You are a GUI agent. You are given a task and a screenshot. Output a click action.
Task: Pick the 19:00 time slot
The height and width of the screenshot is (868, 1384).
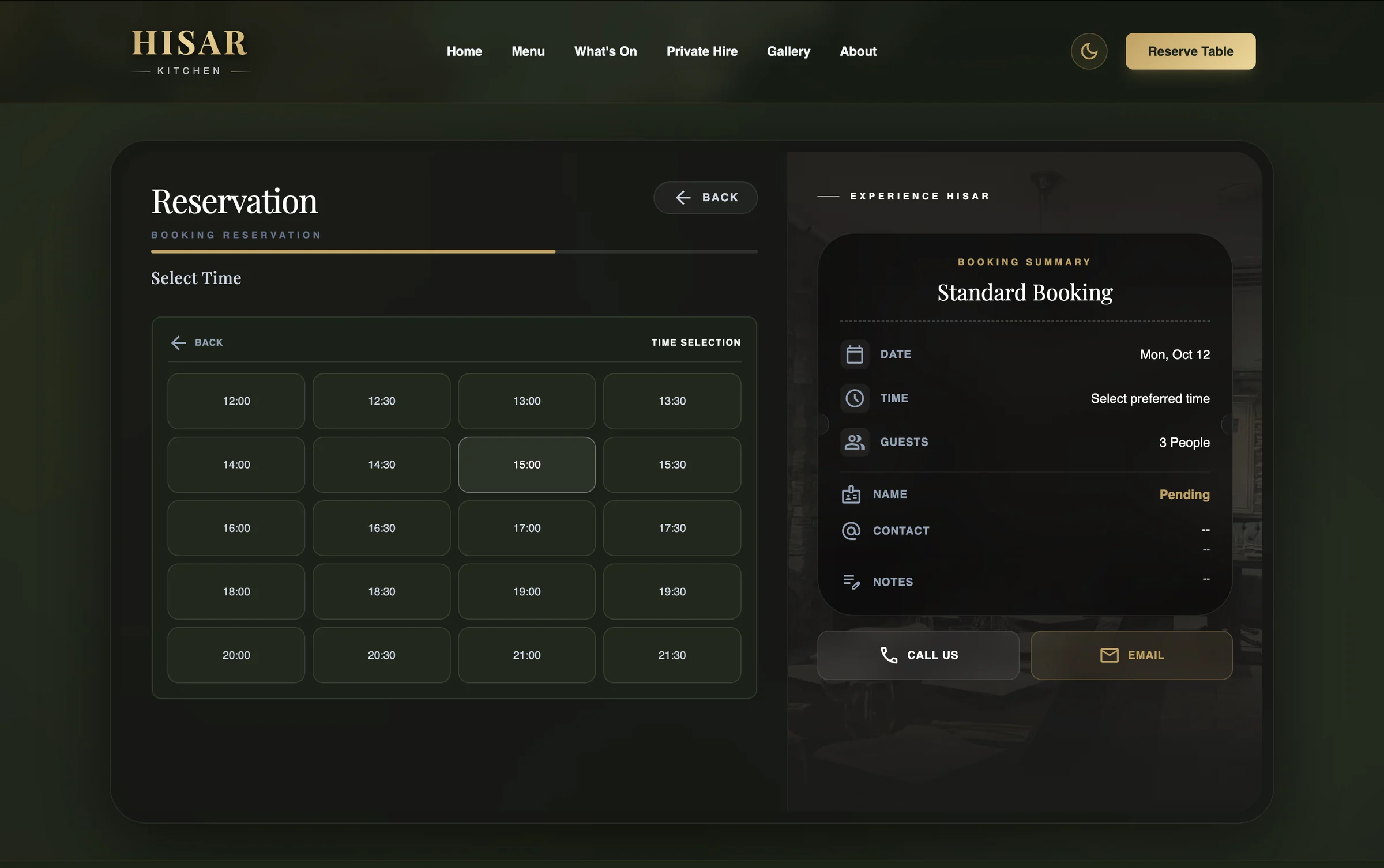pos(526,591)
